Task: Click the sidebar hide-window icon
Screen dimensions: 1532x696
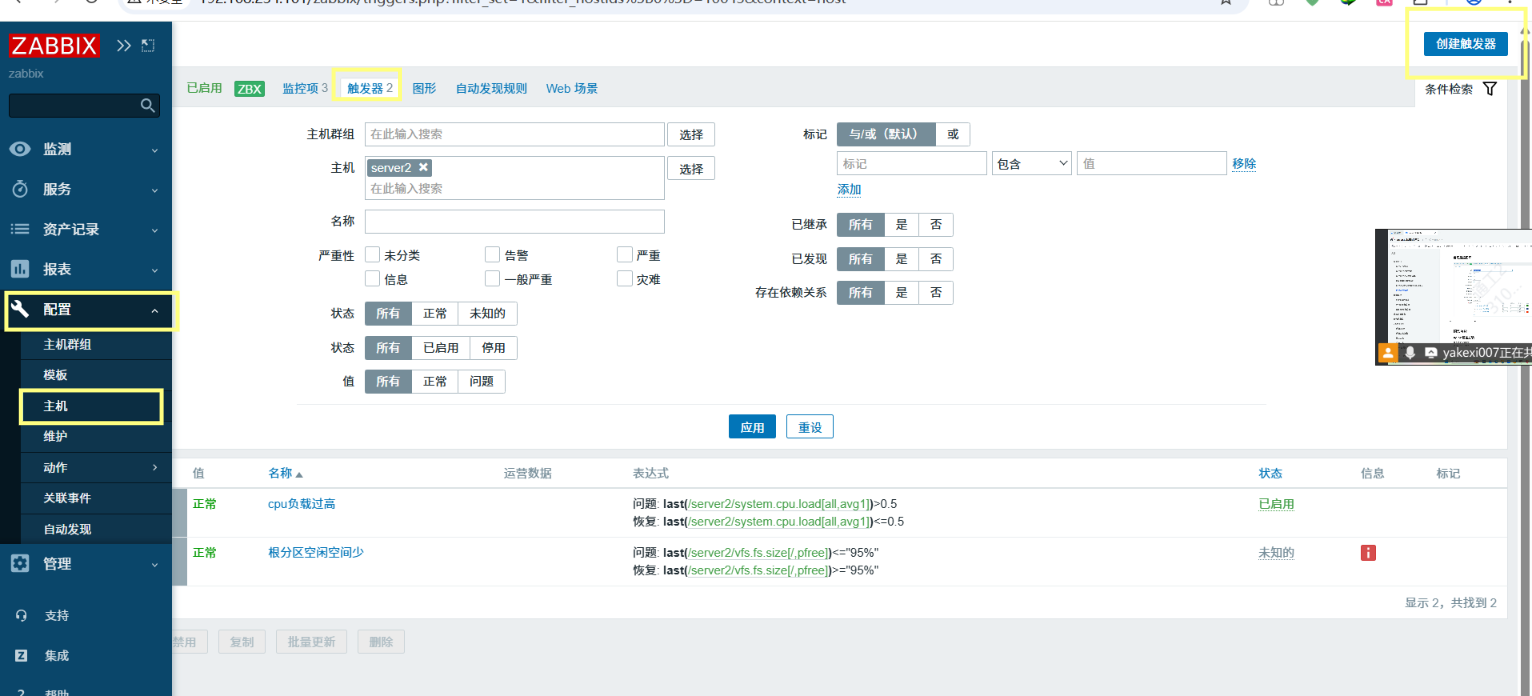Action: (148, 46)
